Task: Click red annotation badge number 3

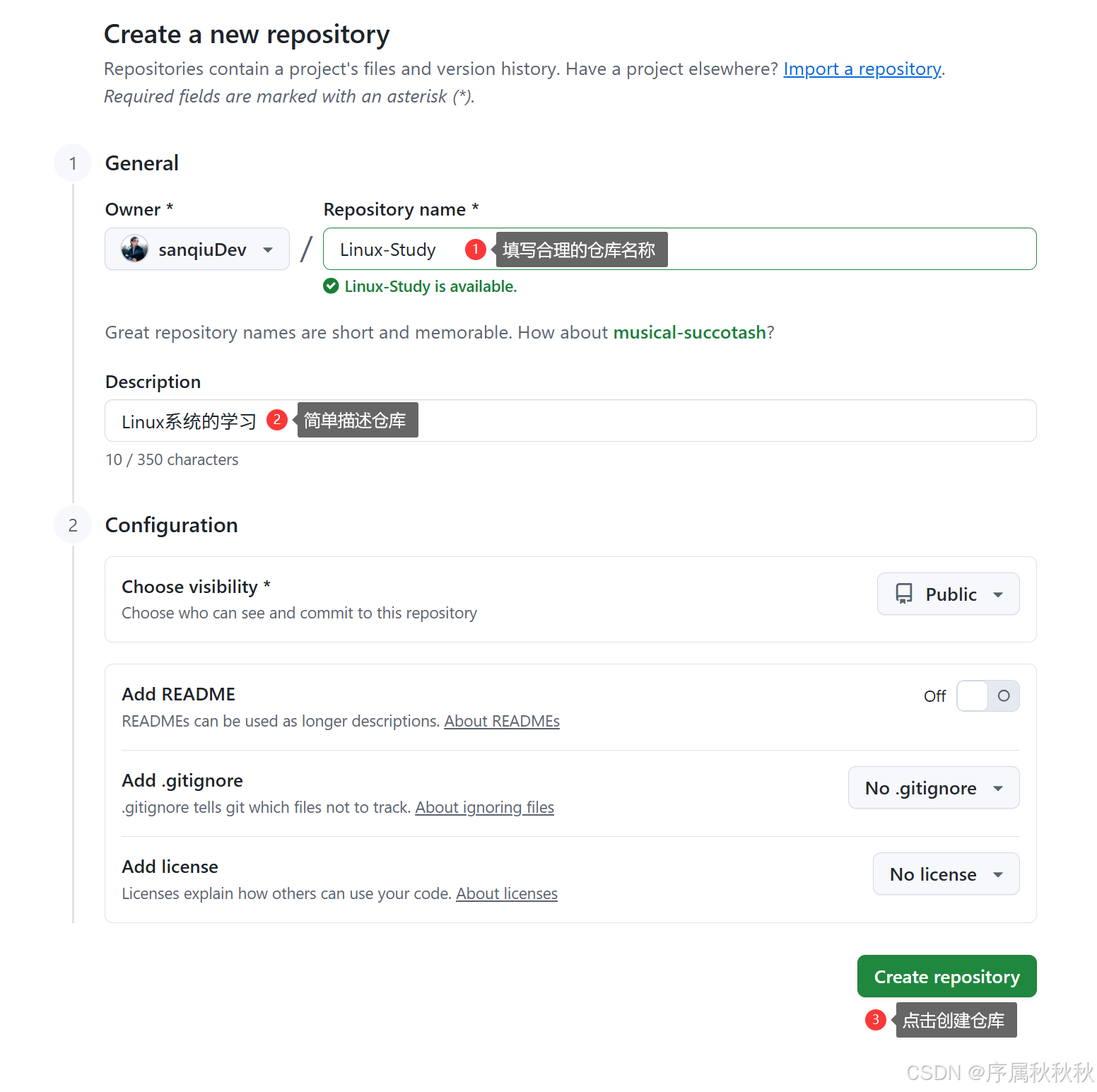Action: click(x=875, y=1019)
